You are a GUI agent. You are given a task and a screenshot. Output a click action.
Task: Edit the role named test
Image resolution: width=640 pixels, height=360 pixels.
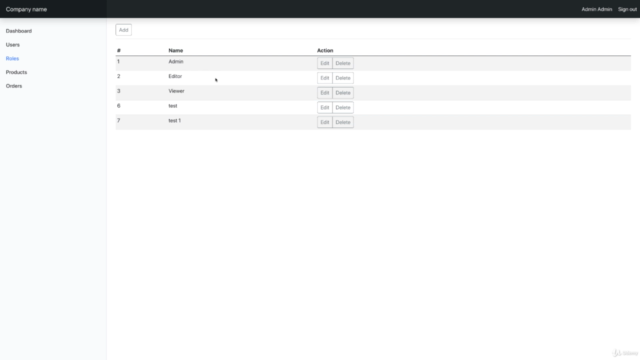[x=325, y=107]
